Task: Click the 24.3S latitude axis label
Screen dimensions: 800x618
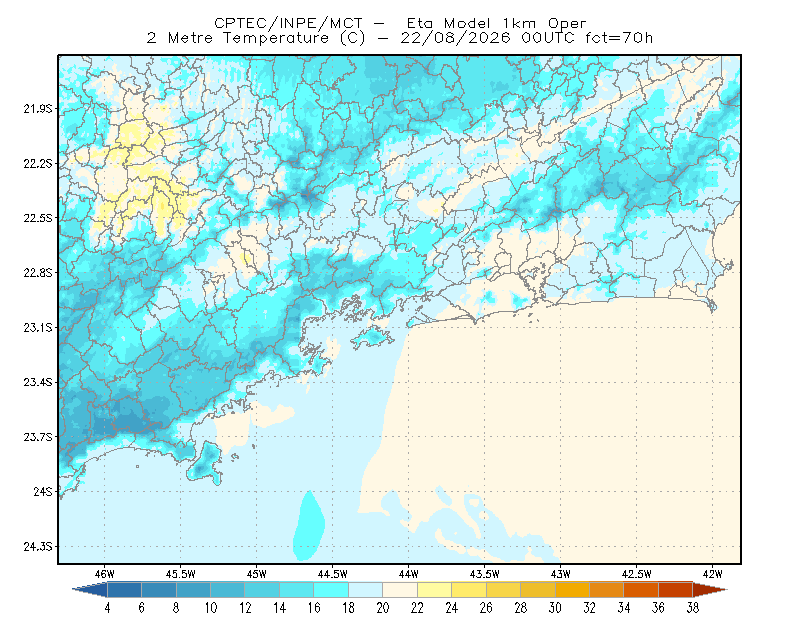Action: (38, 547)
